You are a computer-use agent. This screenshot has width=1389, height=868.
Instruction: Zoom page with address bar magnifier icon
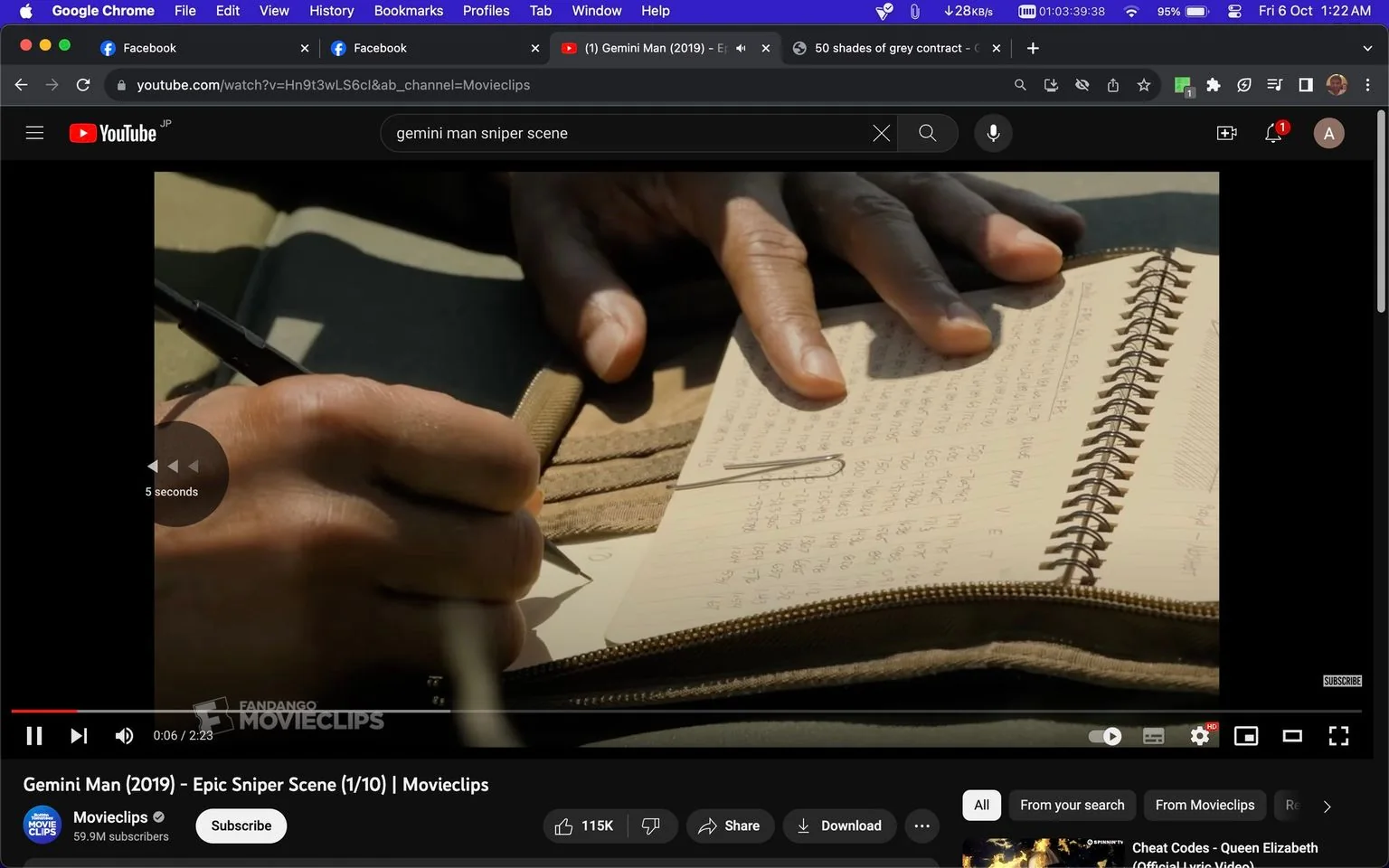1020,85
